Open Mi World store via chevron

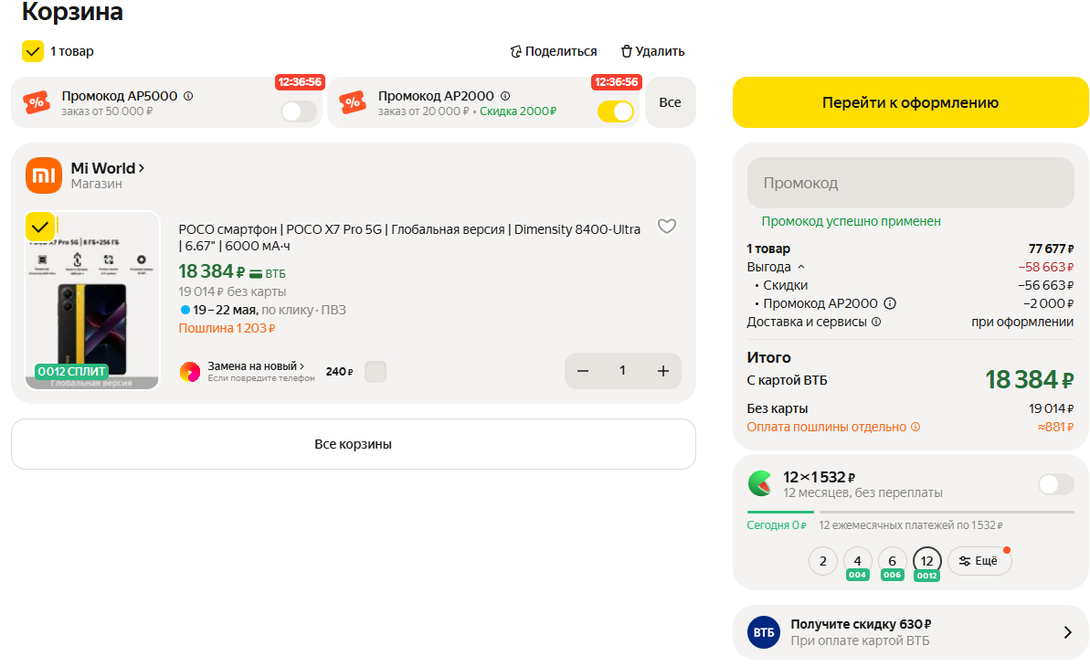coord(141,168)
